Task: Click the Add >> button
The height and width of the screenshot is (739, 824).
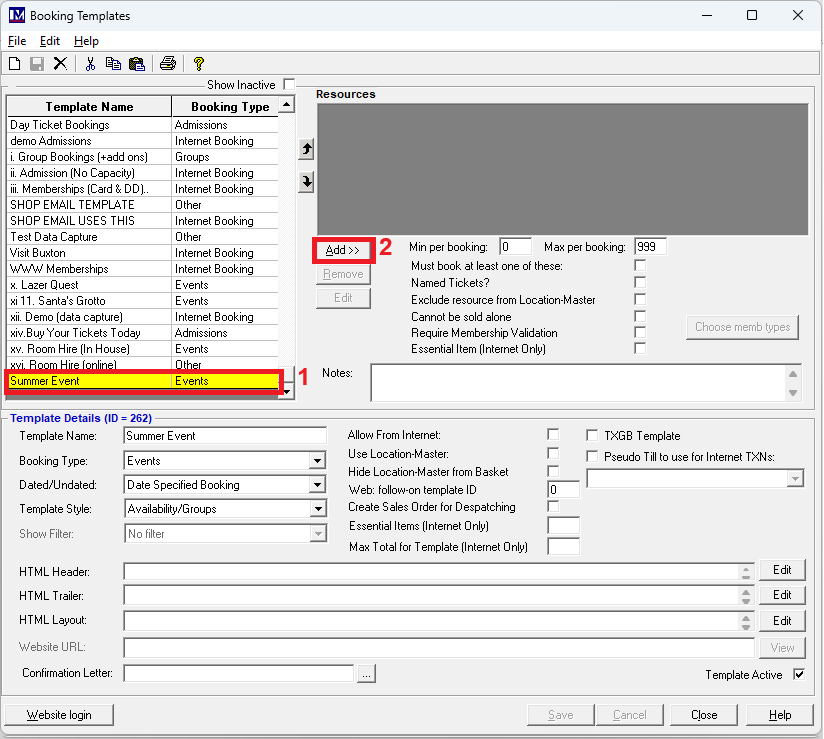Action: [342, 249]
